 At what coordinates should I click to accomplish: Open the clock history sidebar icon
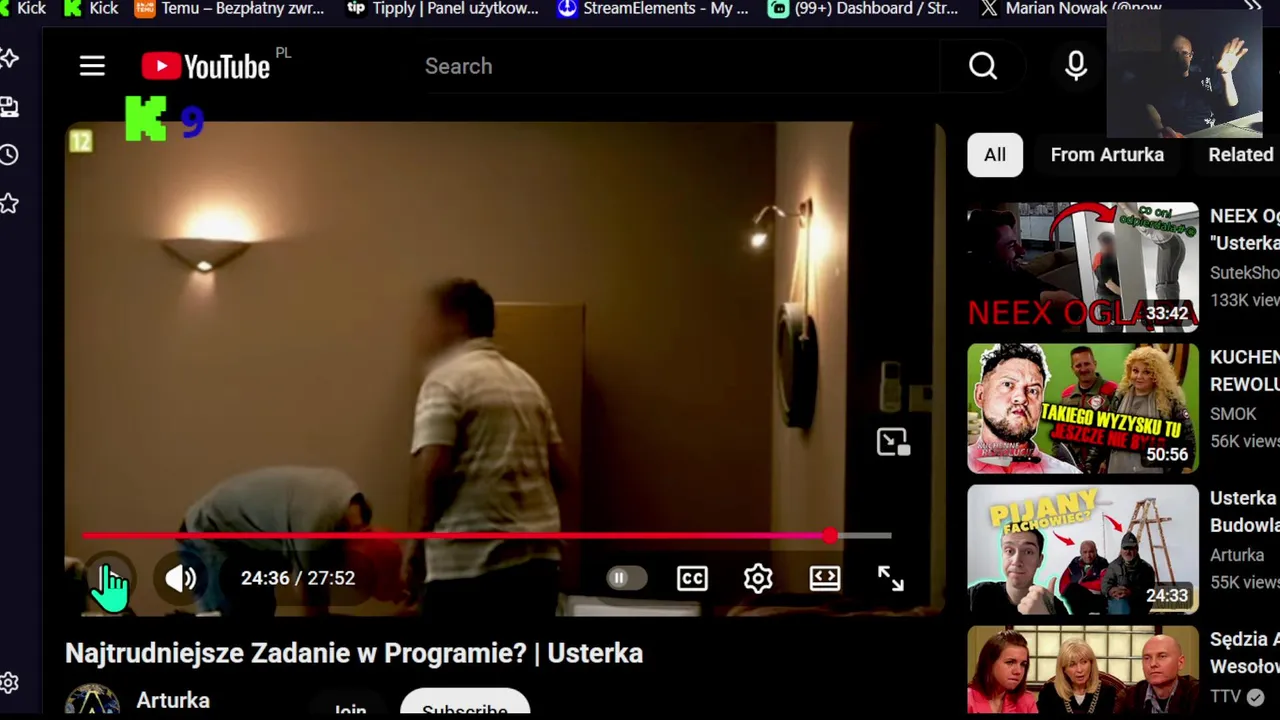coord(9,155)
